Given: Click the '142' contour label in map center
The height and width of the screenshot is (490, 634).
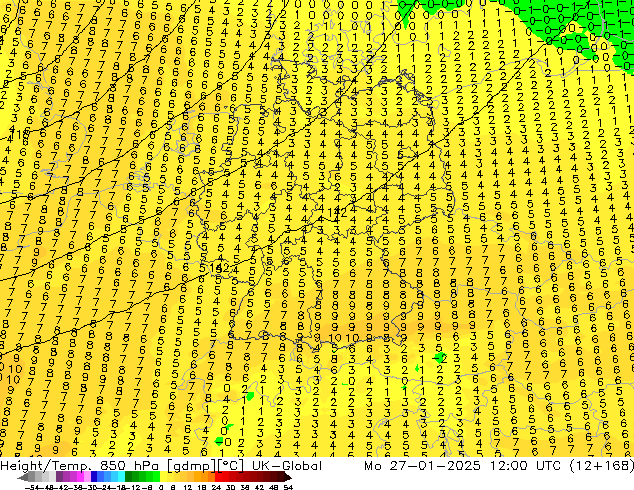Looking at the screenshot, I should [x=336, y=213].
